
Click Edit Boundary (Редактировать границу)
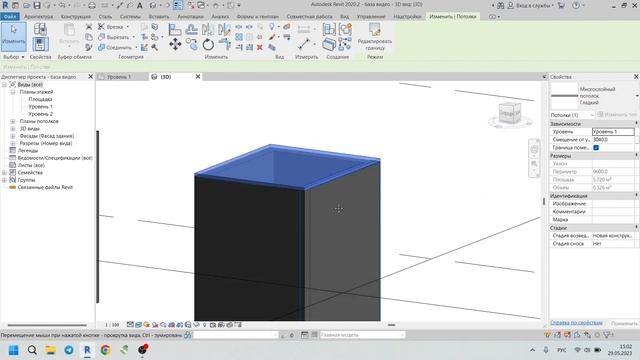coord(374,36)
